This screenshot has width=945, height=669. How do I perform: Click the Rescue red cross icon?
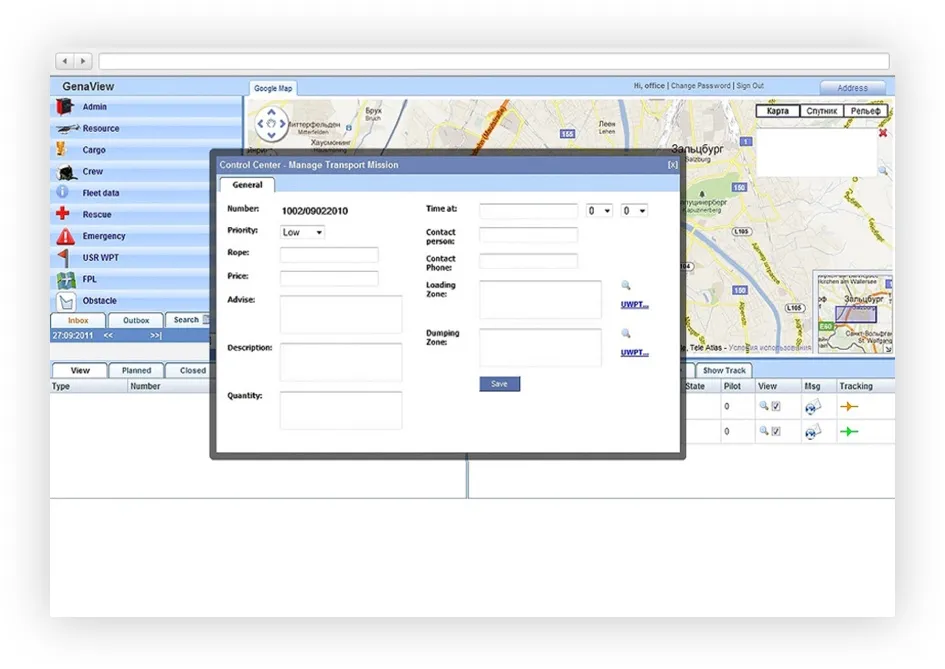pyautogui.click(x=63, y=213)
